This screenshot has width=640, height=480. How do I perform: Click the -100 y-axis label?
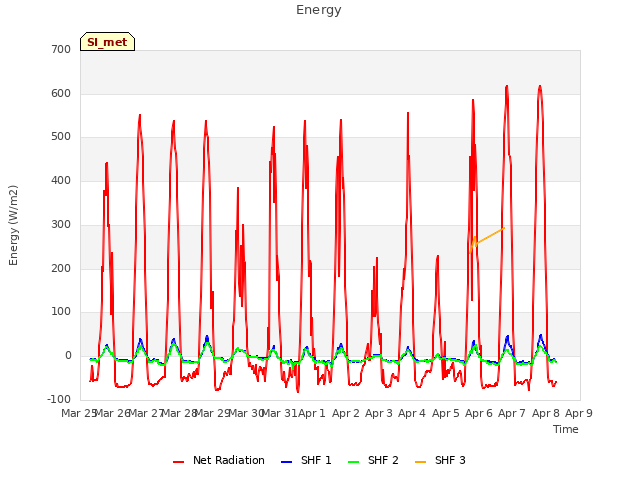[x=59, y=399]
